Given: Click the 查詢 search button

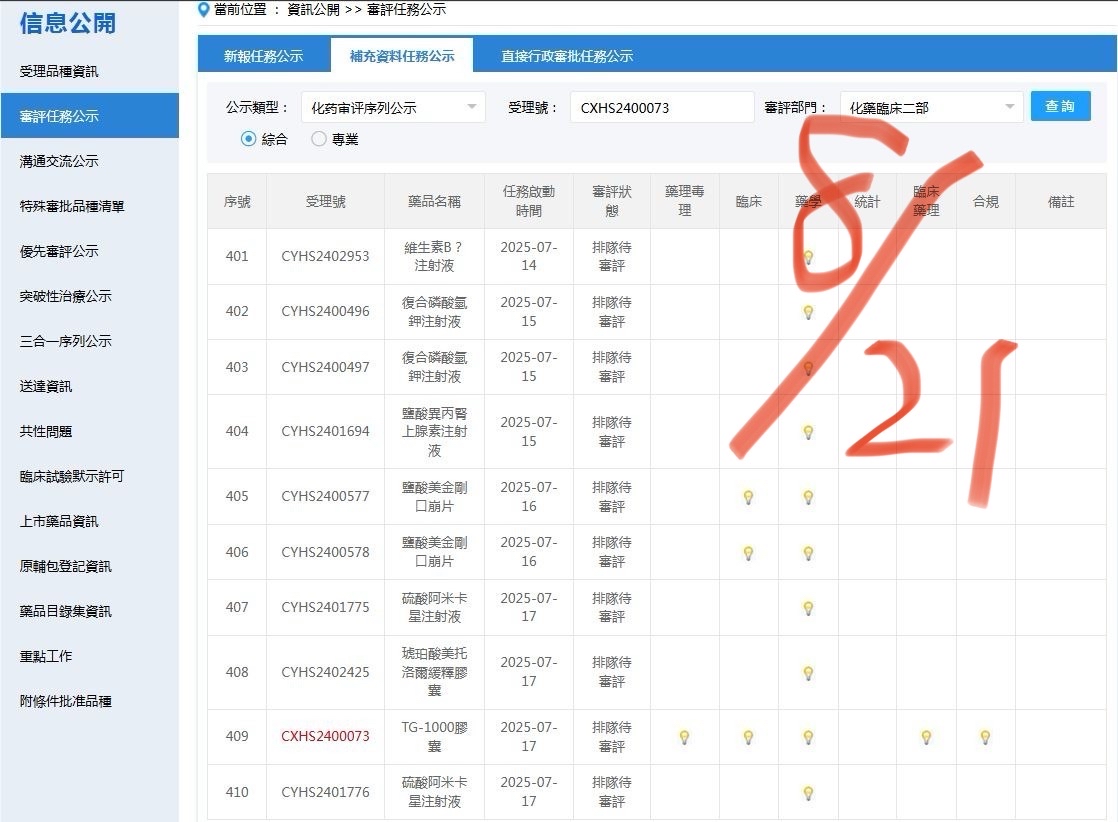Looking at the screenshot, I should [1060, 106].
